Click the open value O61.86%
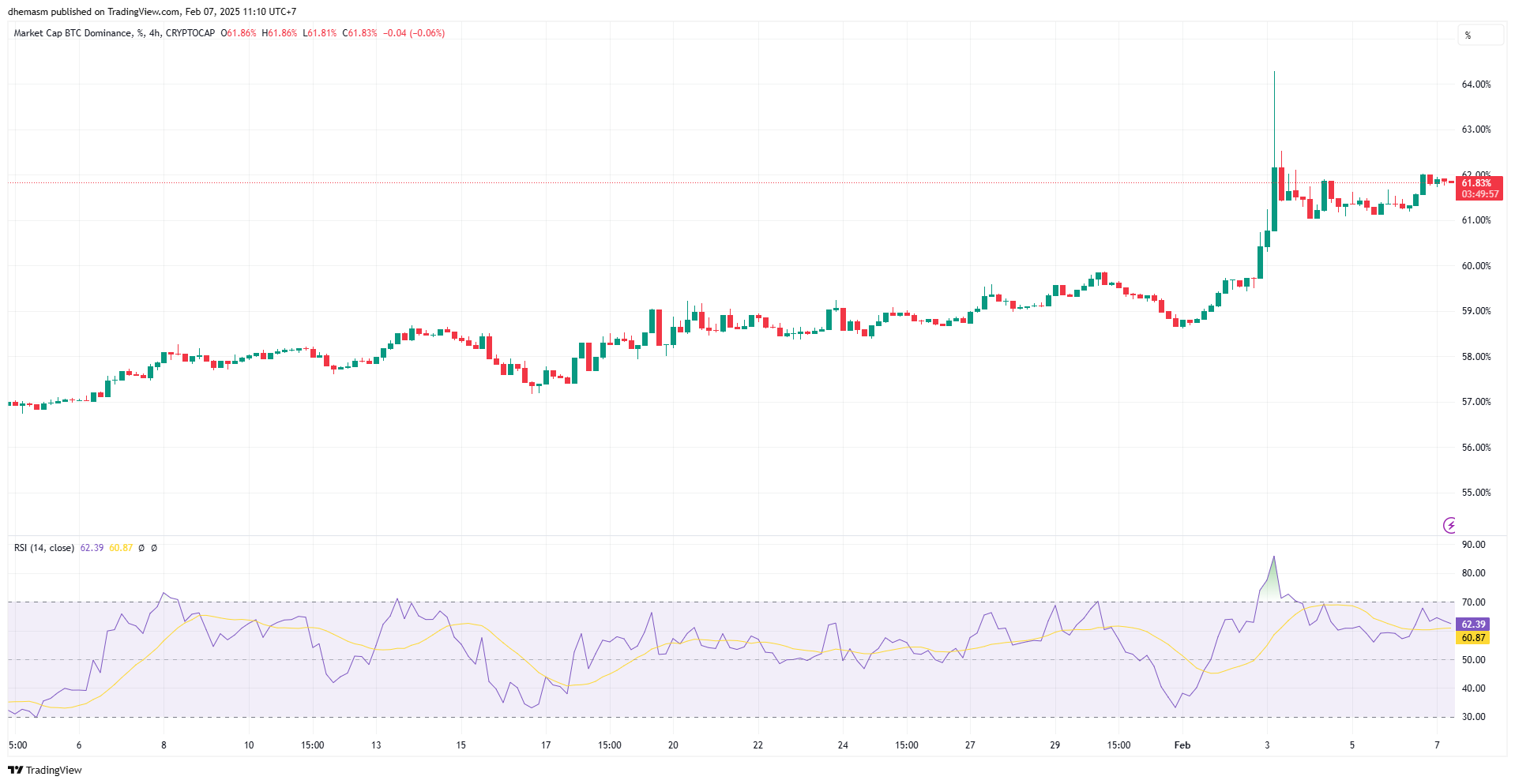Viewport: 1515px width, 784px height. [x=239, y=33]
